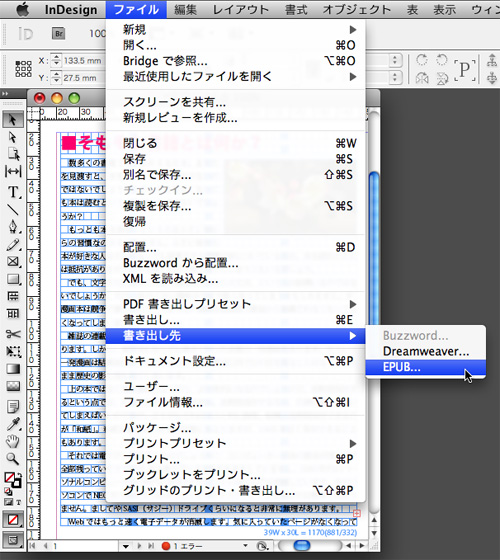Select the Selection tool arrow
Image resolution: width=500 pixels, height=560 pixels.
(13, 120)
